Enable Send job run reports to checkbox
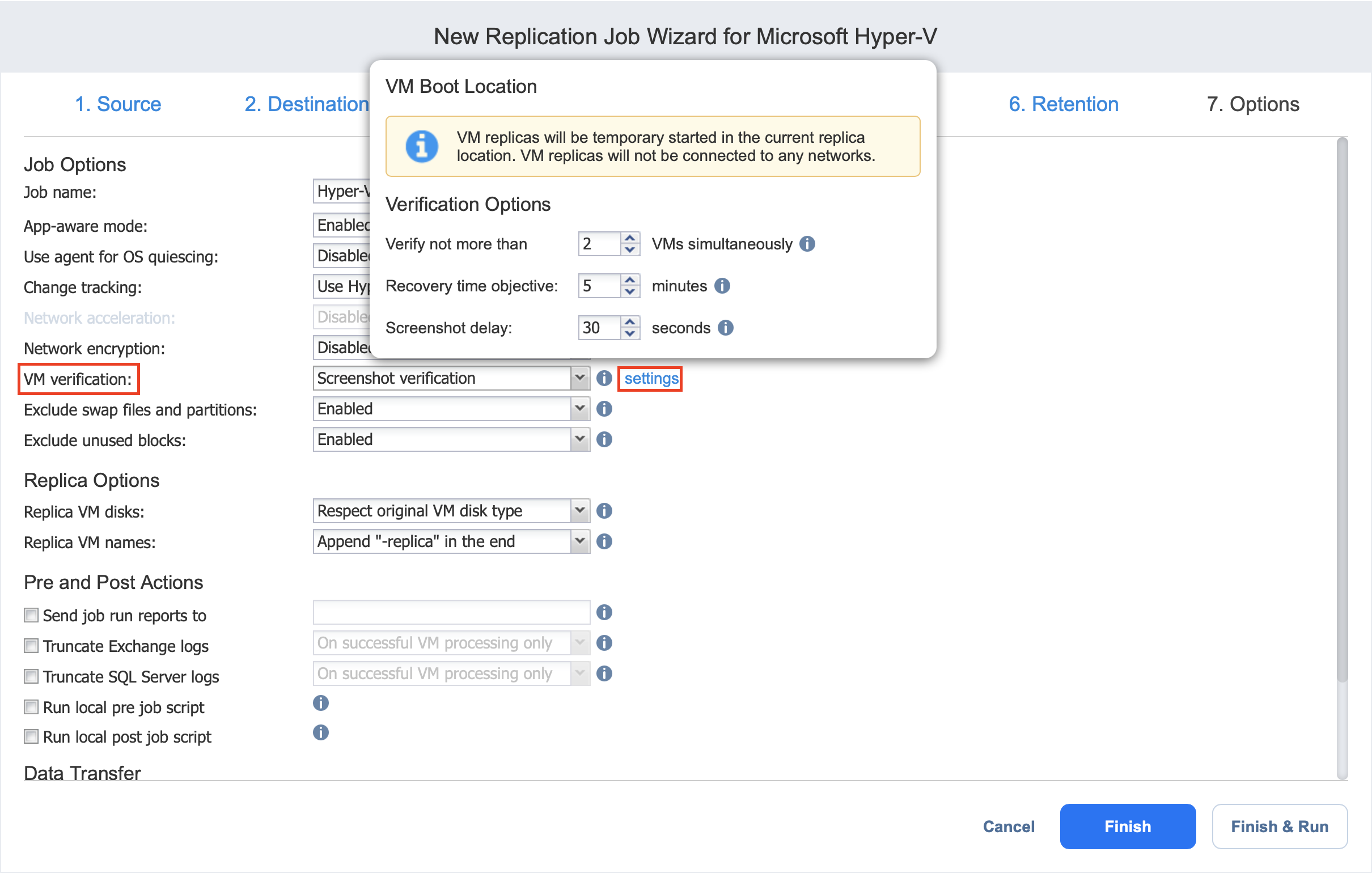The height and width of the screenshot is (873, 1372). [31, 615]
